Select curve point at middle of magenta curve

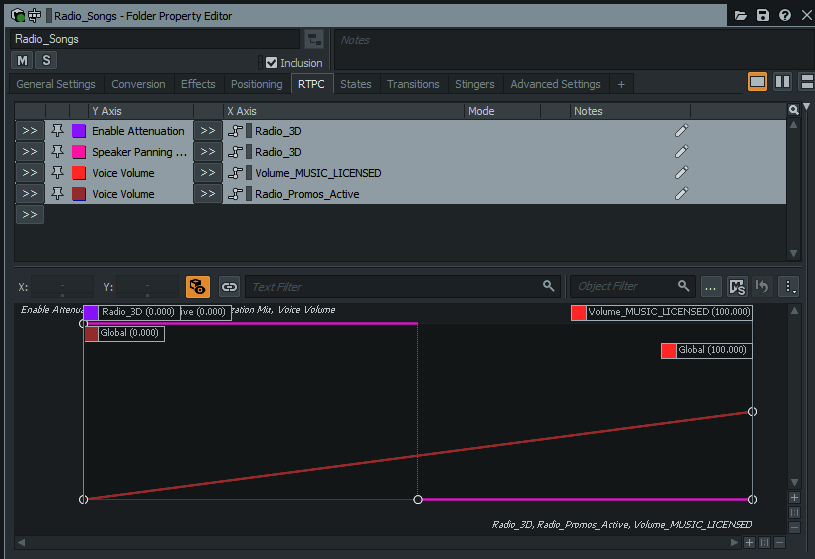(418, 499)
